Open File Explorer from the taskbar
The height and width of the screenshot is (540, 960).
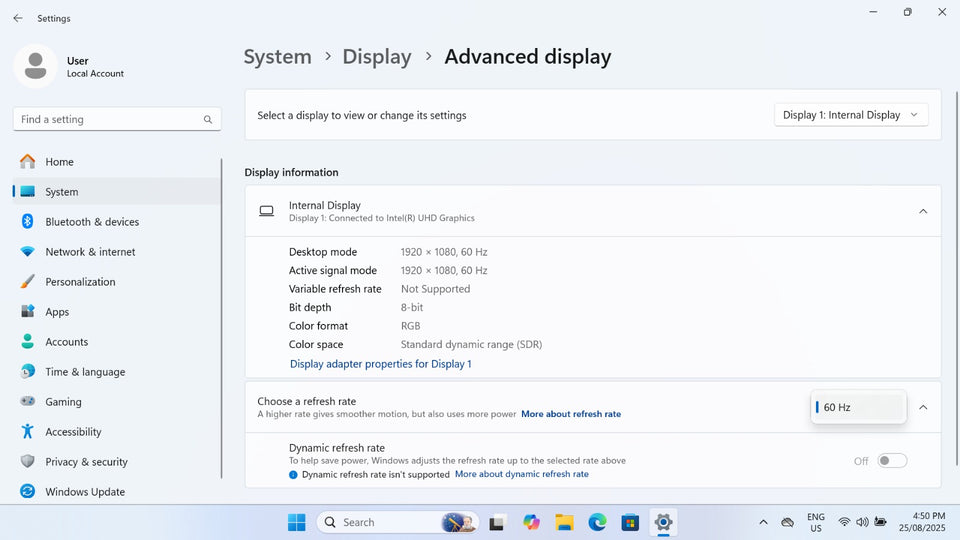(564, 522)
